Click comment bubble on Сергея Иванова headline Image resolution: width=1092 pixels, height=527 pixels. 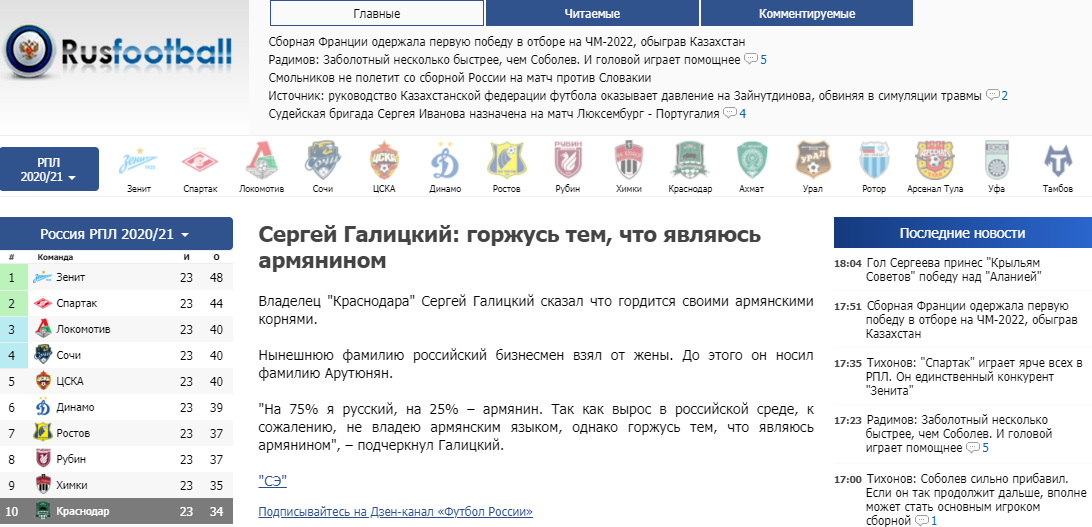(730, 113)
